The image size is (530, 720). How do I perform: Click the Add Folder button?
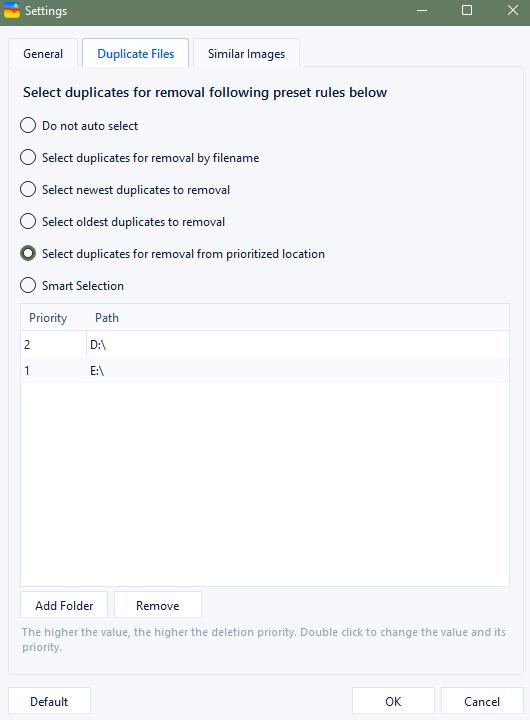coord(64,605)
